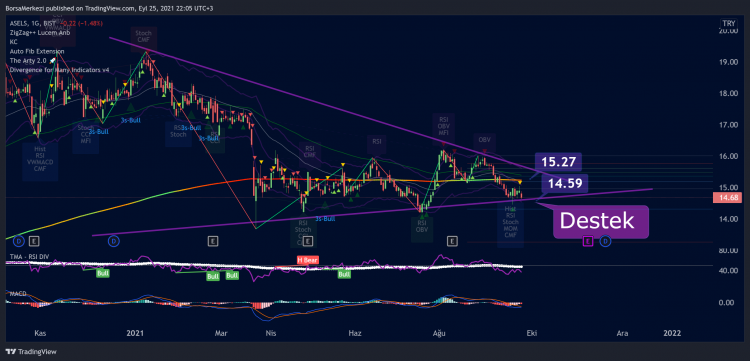Click the 19.00 price axis label
Image resolution: width=750 pixels, height=361 pixels.
[x=729, y=62]
